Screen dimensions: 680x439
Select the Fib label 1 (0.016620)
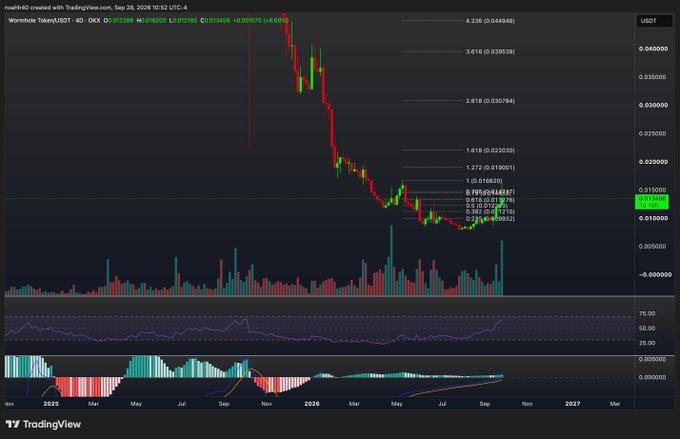pos(484,180)
